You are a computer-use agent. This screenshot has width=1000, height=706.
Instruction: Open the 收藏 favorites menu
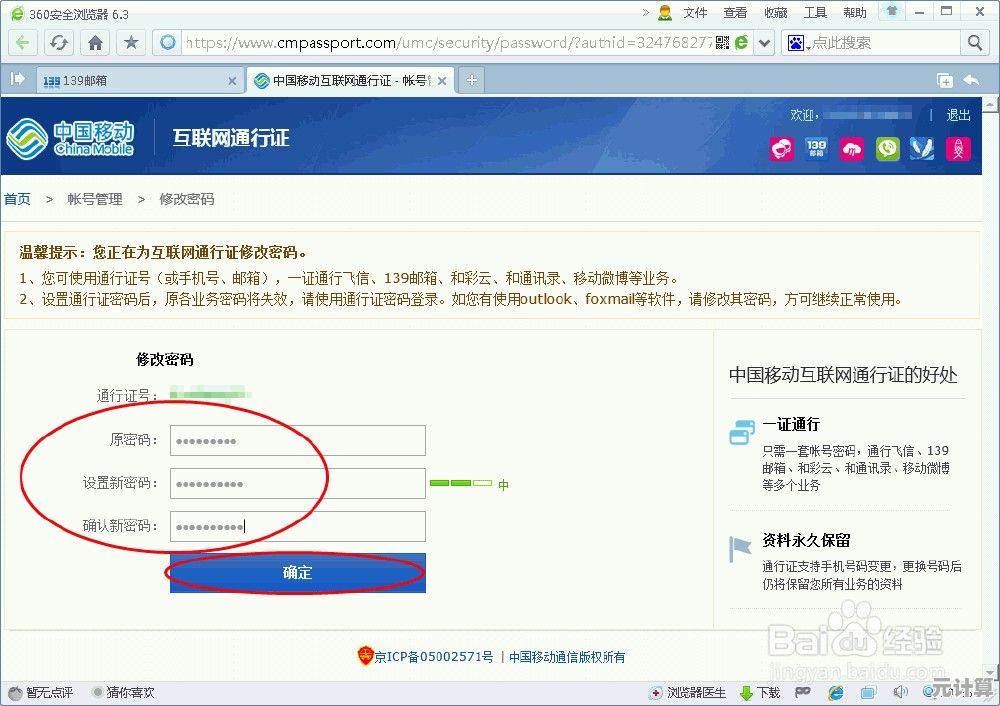(x=776, y=13)
